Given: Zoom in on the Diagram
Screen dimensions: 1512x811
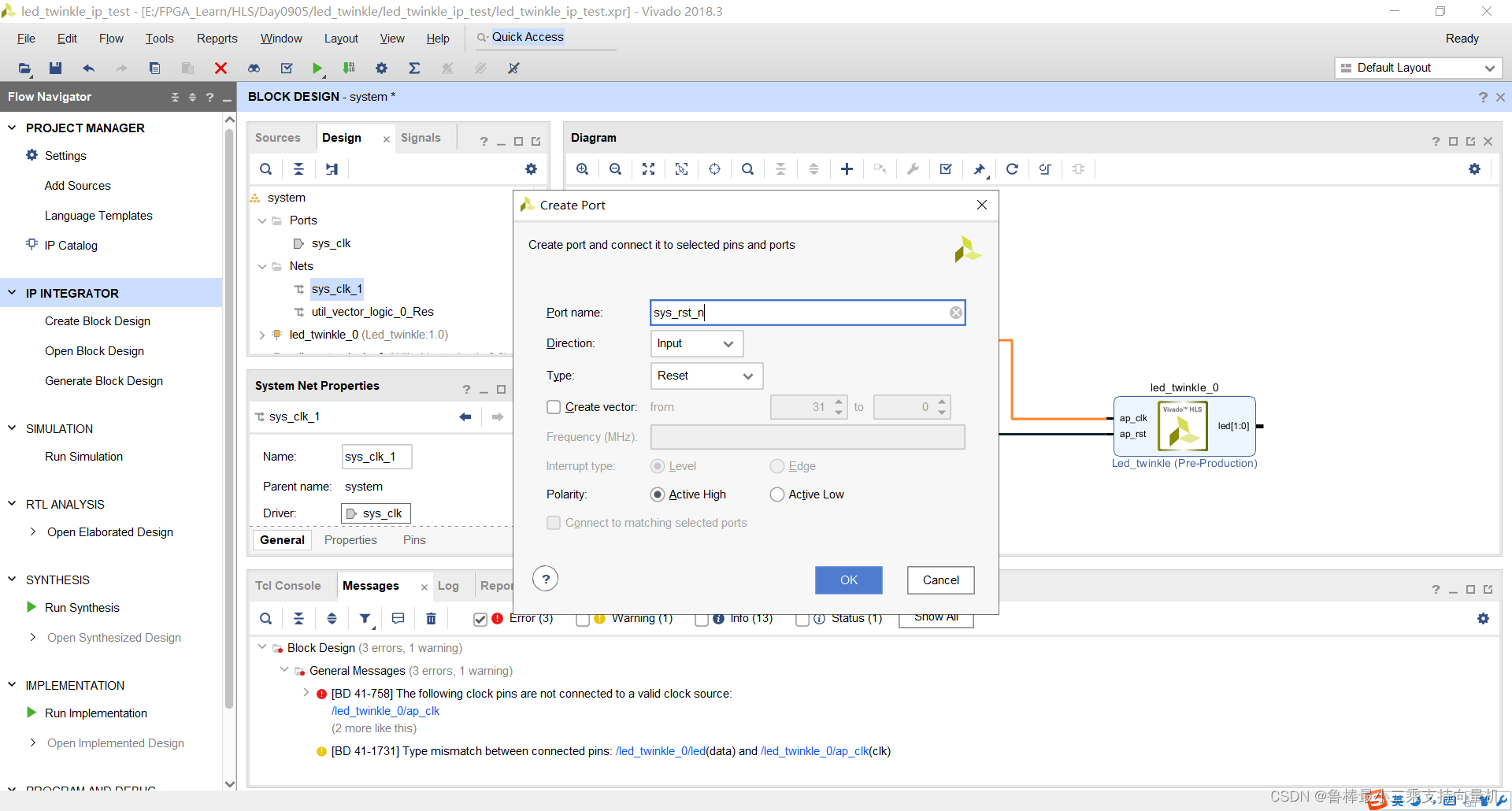Looking at the screenshot, I should pos(582,169).
